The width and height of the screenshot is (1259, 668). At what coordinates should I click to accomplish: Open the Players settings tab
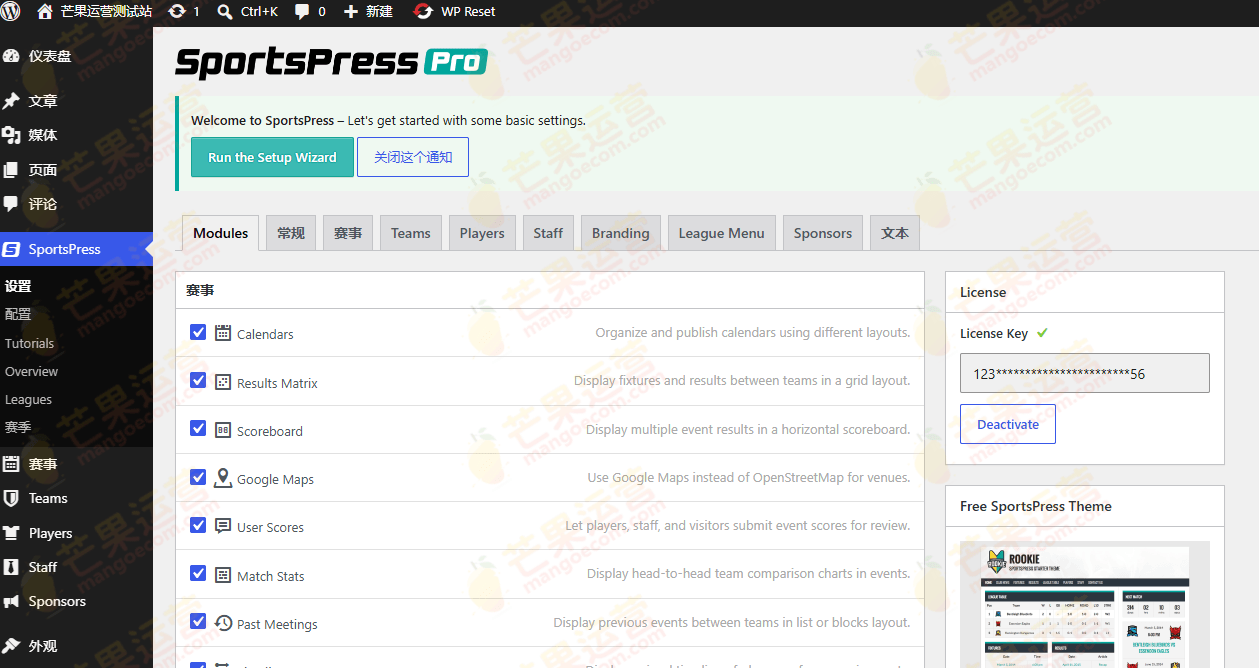pyautogui.click(x=482, y=233)
